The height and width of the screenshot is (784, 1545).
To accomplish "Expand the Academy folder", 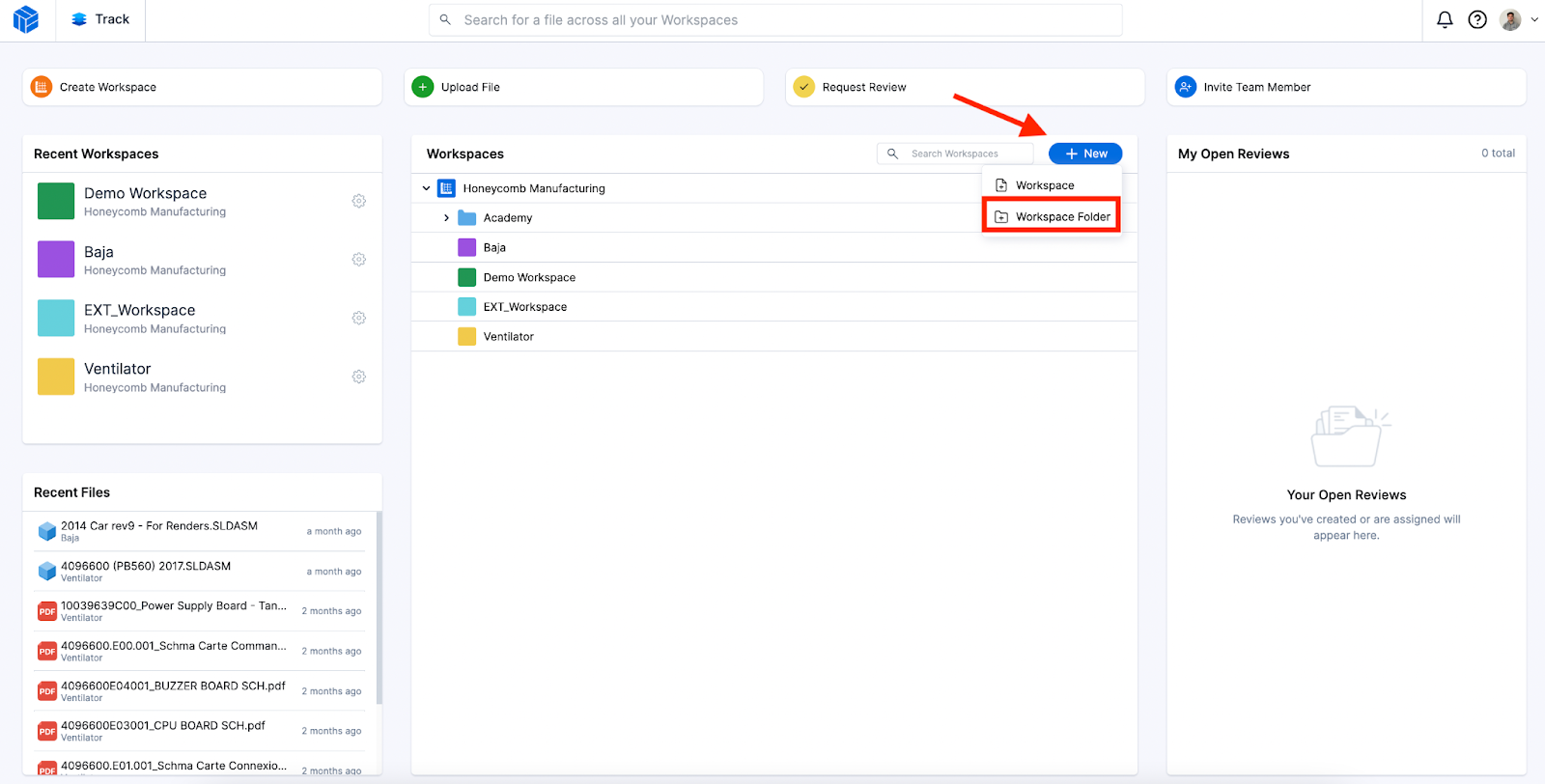I will tap(446, 218).
